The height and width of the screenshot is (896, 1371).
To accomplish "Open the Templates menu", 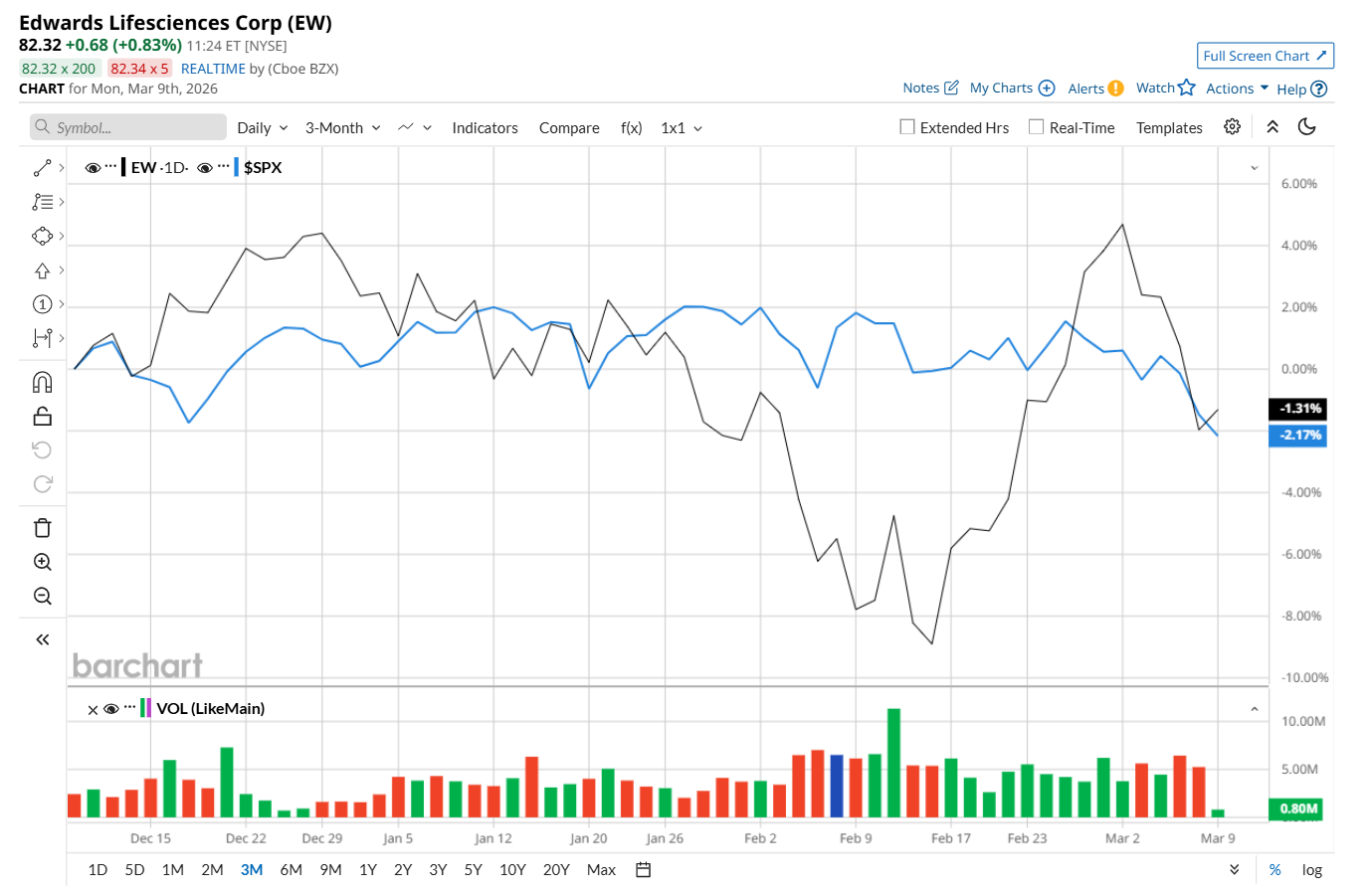I will [1169, 128].
